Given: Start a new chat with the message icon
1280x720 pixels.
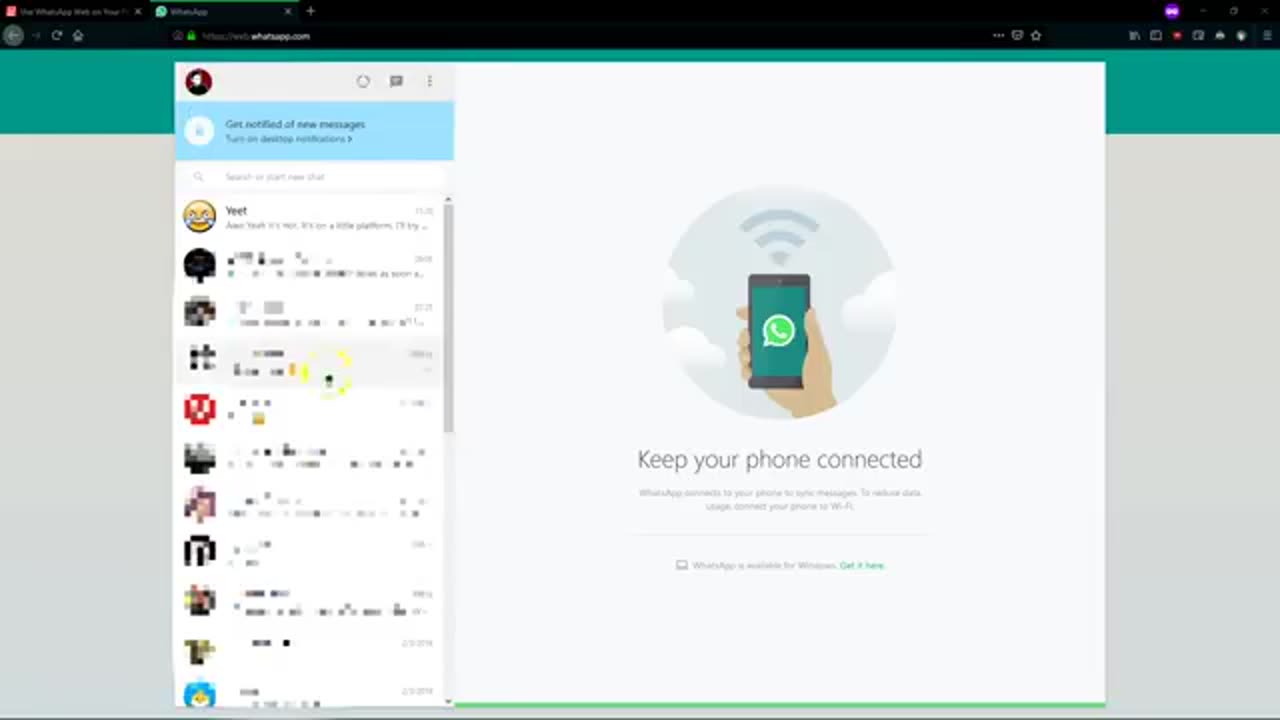Looking at the screenshot, I should pyautogui.click(x=396, y=82).
